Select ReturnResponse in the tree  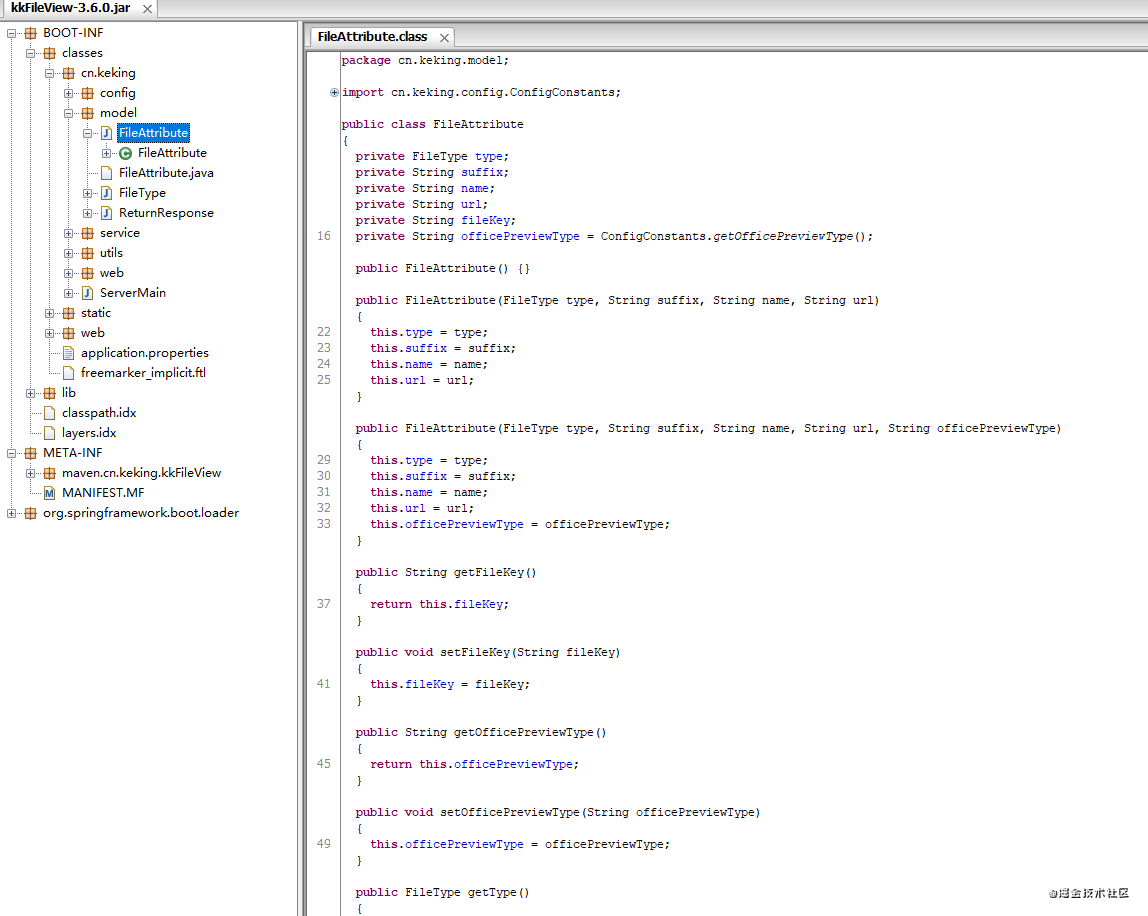[x=166, y=213]
